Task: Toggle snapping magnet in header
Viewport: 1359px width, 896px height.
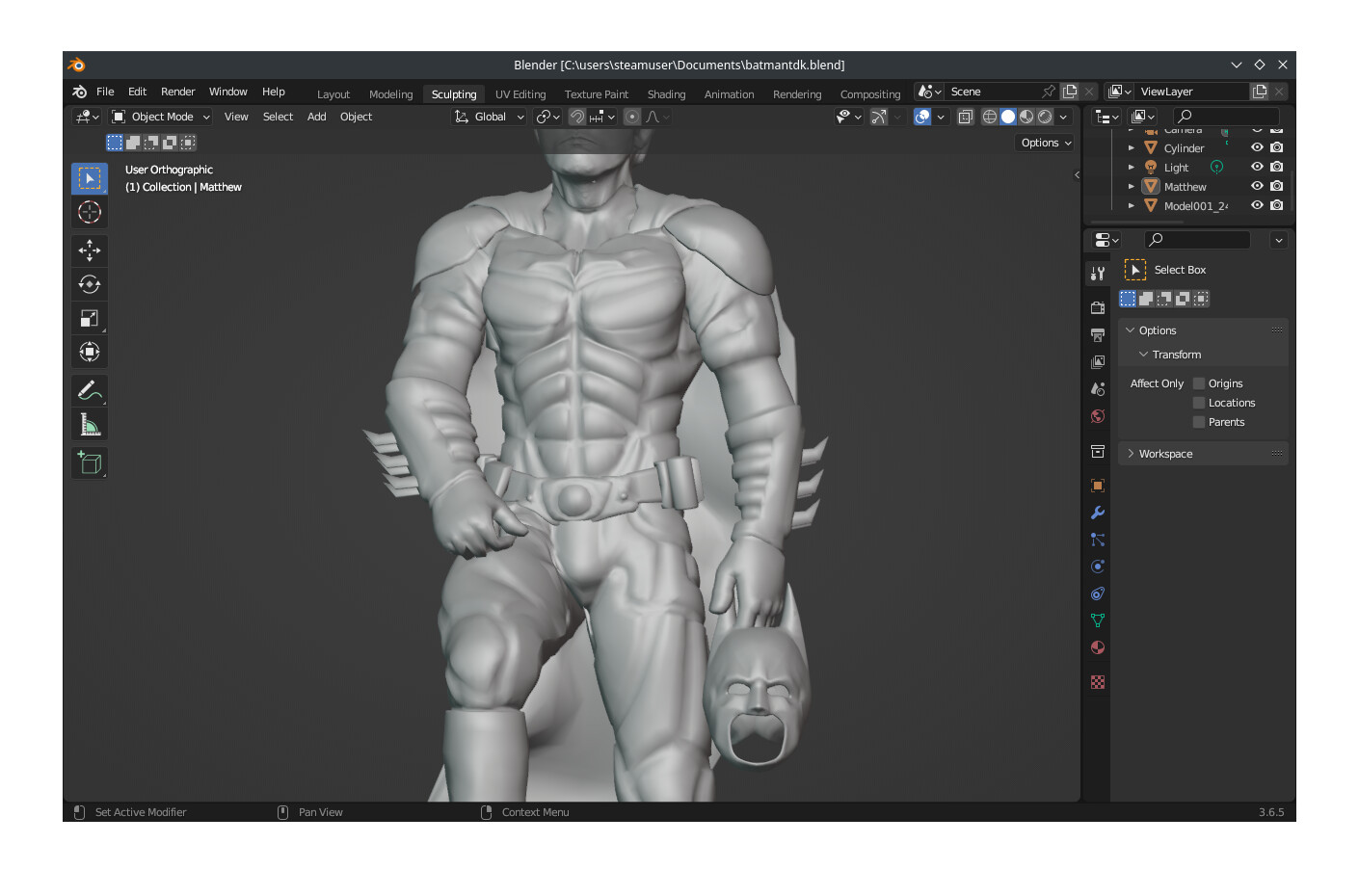Action: [x=577, y=117]
